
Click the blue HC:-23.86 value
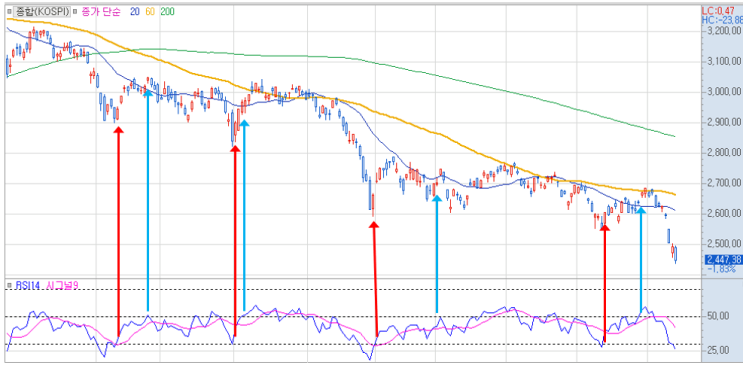(x=722, y=19)
